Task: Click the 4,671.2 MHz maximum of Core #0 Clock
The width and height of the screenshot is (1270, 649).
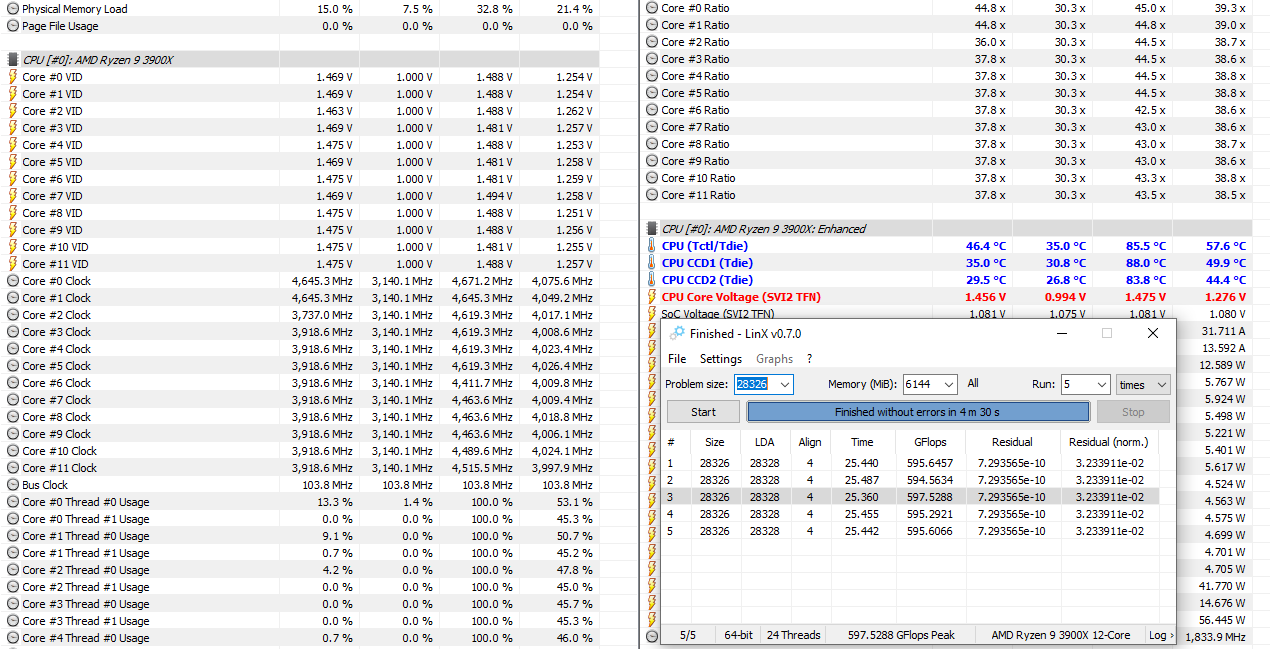Action: click(482, 281)
